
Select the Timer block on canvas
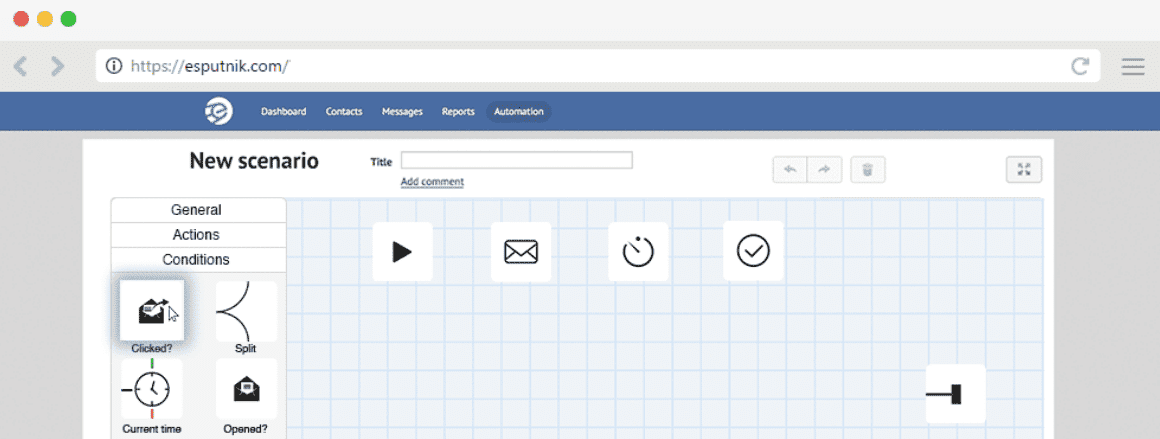coord(638,252)
